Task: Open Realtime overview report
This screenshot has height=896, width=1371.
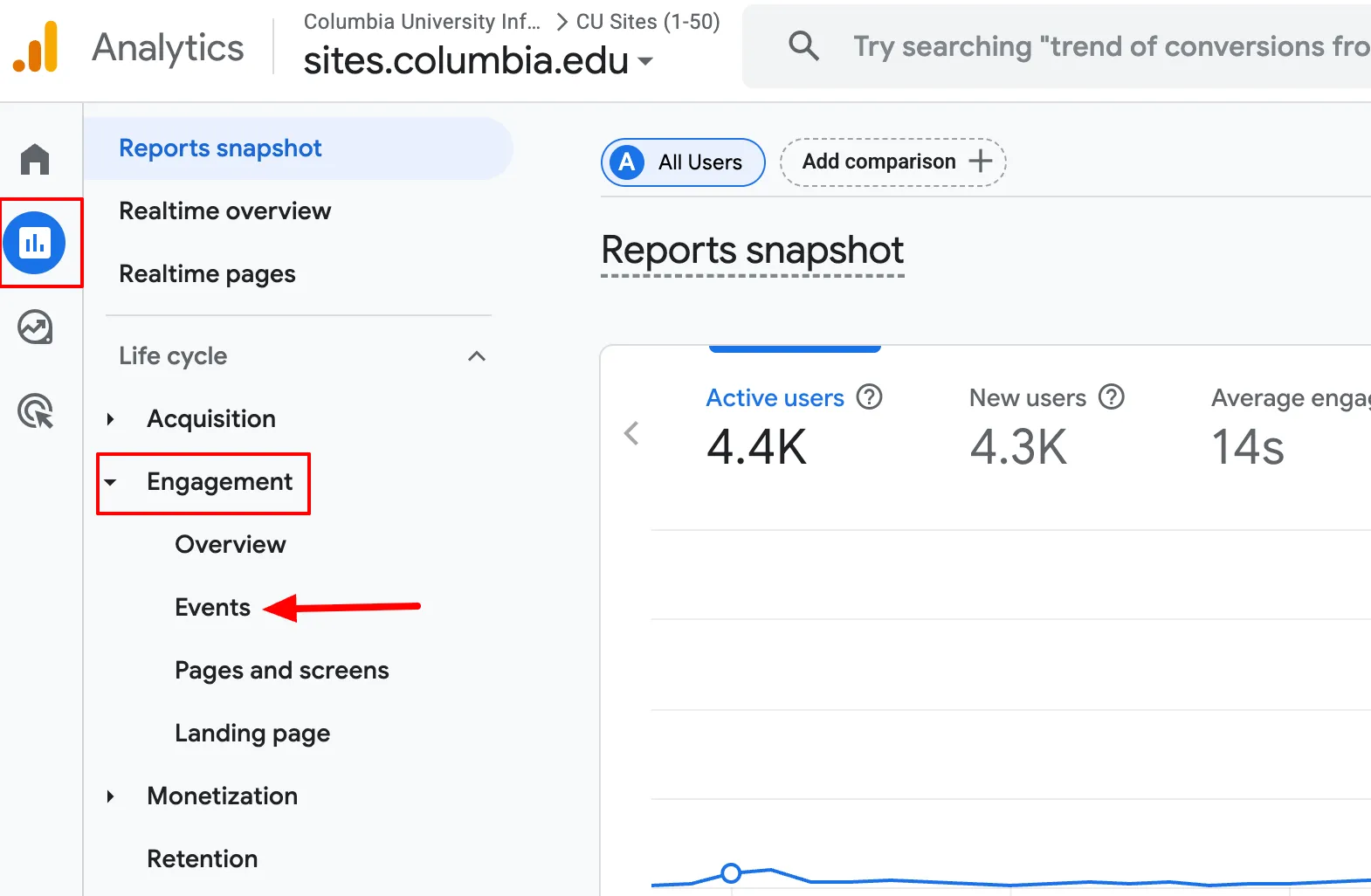Action: (x=224, y=211)
